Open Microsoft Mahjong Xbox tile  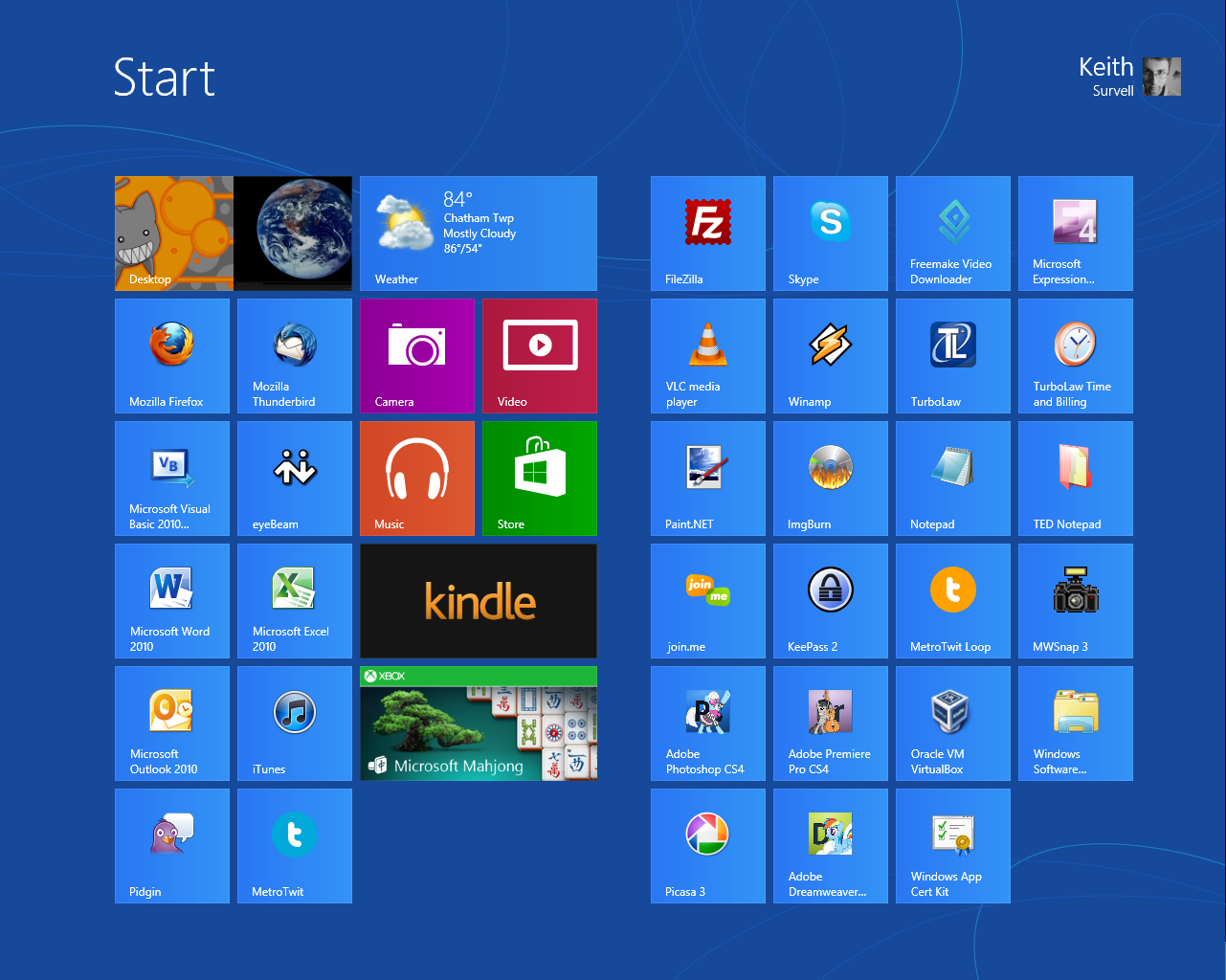point(479,724)
